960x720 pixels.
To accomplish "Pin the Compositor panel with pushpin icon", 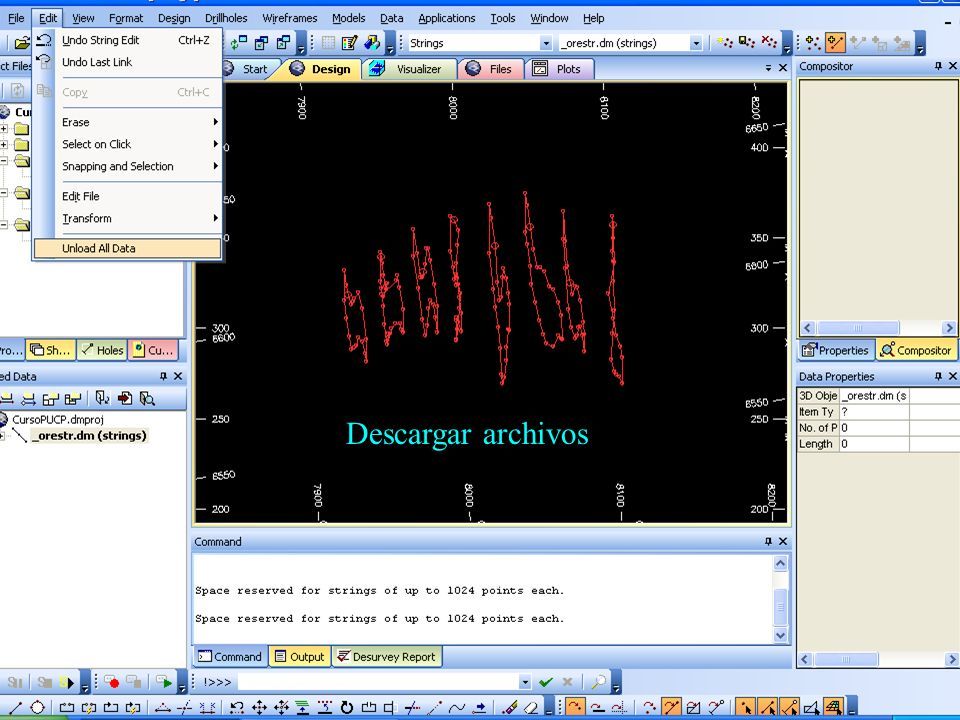I will 938,66.
